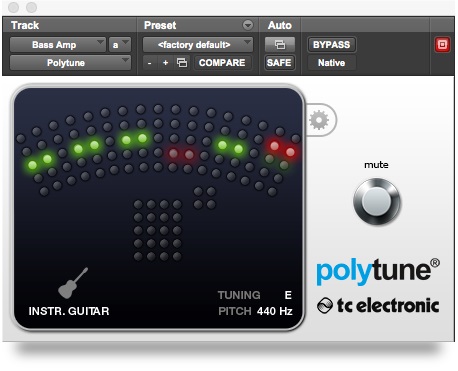This screenshot has width=458, height=371.
Task: Copy settings with the preset copy icon
Action: click(x=182, y=63)
